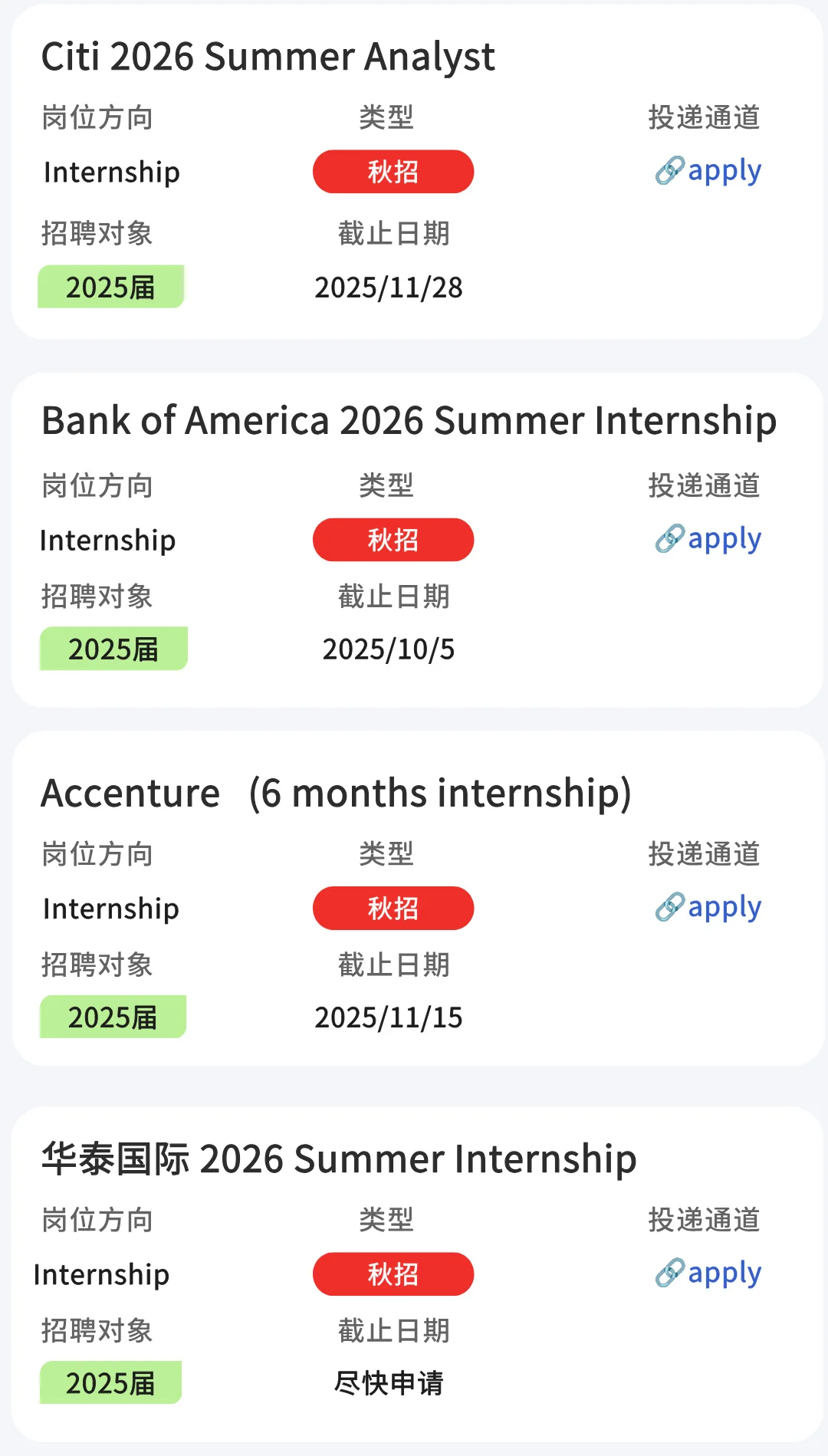Open the Accenture (6 months internship) title
Viewport: 828px width, 1456px height.
click(336, 793)
